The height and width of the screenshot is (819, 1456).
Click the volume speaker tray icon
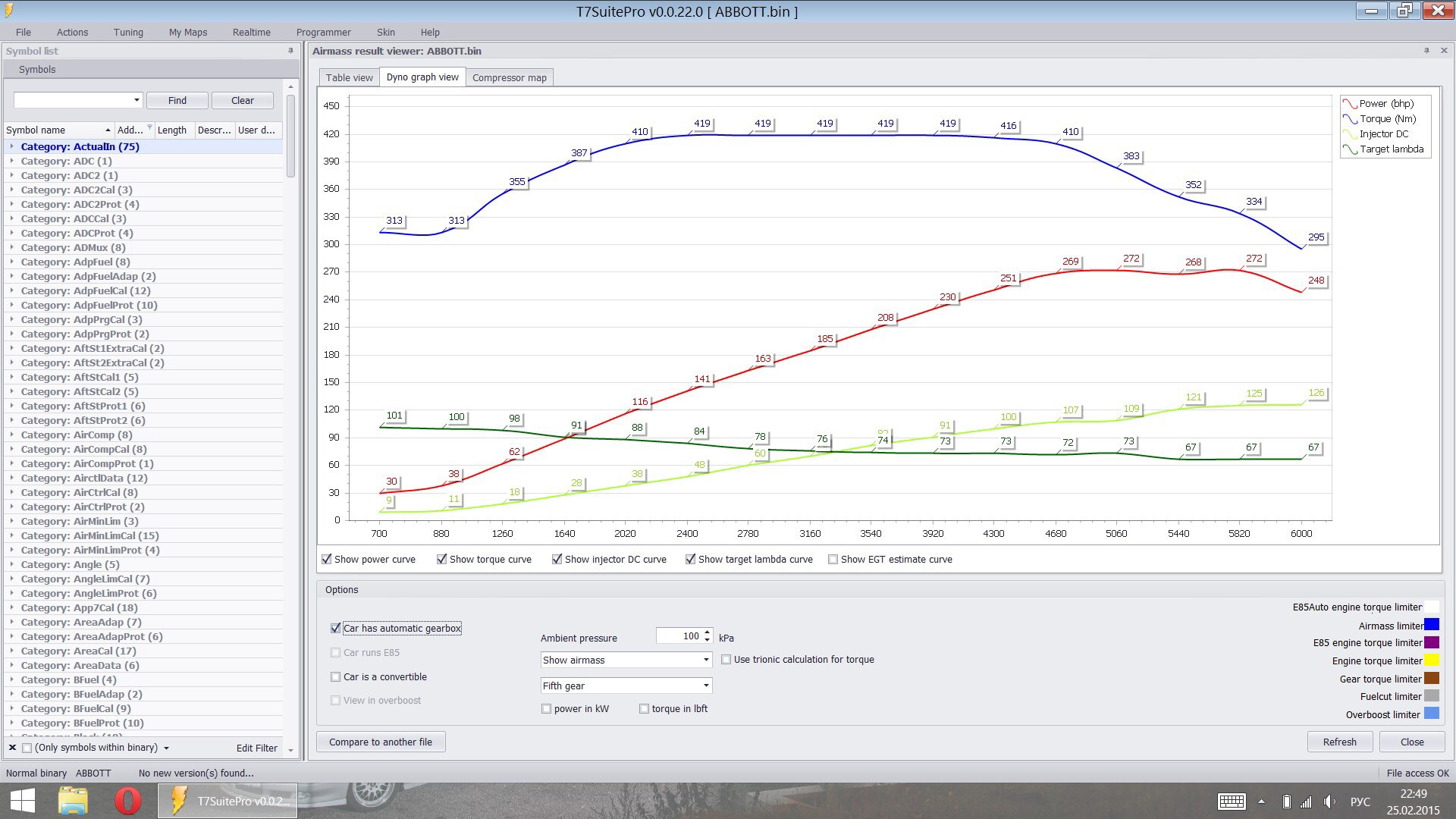[1329, 802]
